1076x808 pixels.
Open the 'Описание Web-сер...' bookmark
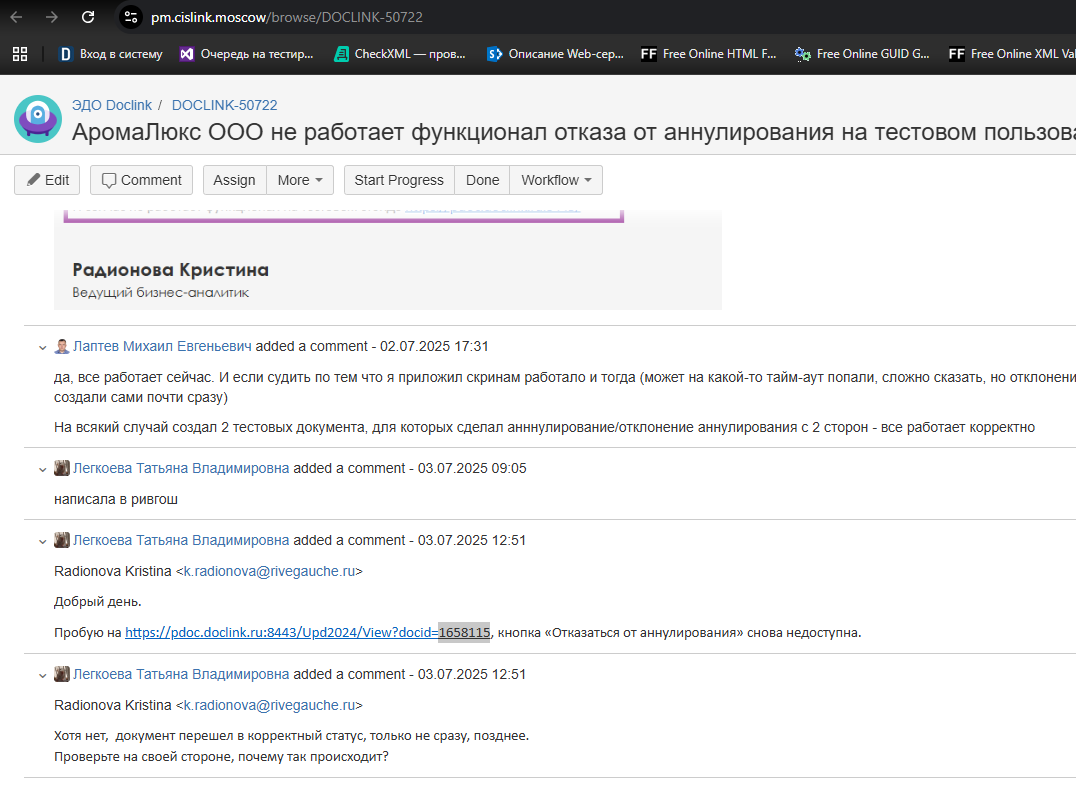tap(555, 54)
